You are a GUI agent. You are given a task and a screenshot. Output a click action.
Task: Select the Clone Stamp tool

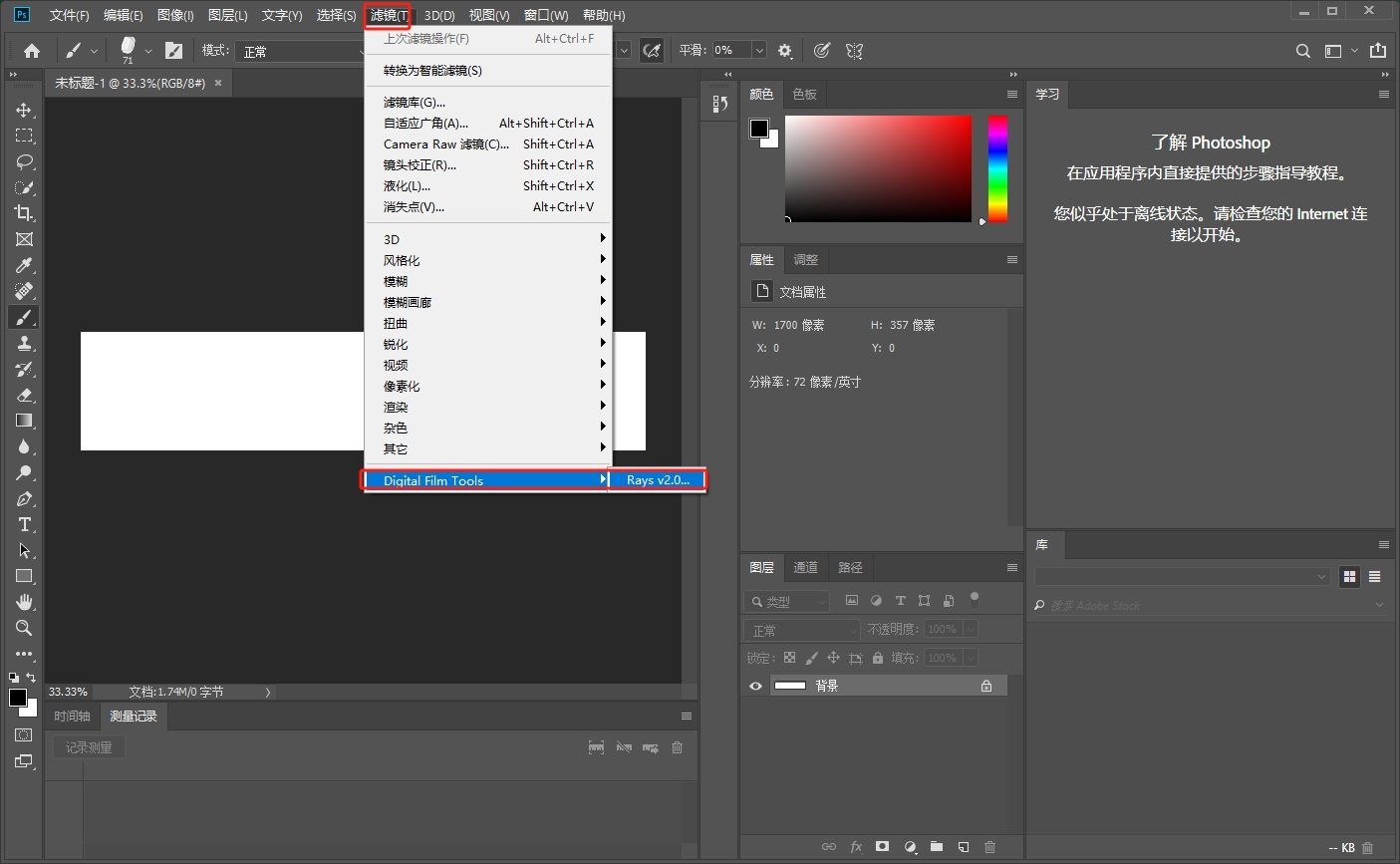coord(24,343)
